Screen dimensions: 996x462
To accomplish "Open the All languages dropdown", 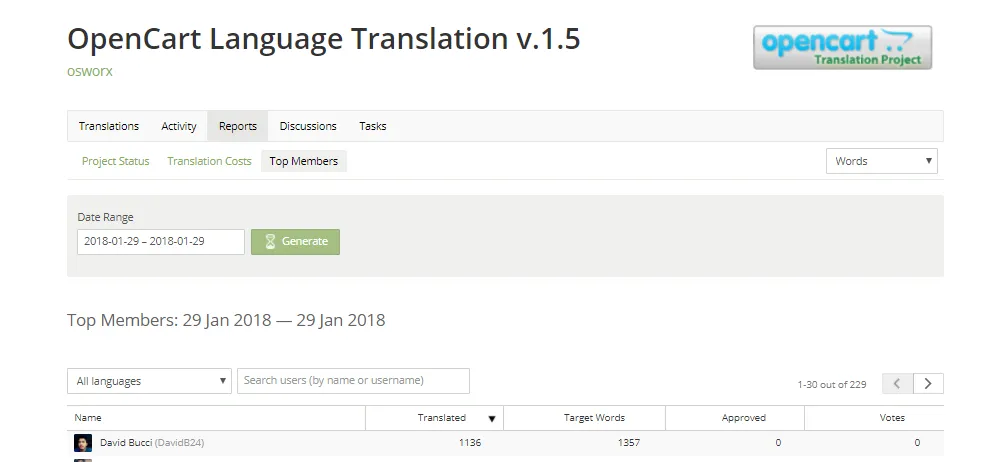I will 149,381.
